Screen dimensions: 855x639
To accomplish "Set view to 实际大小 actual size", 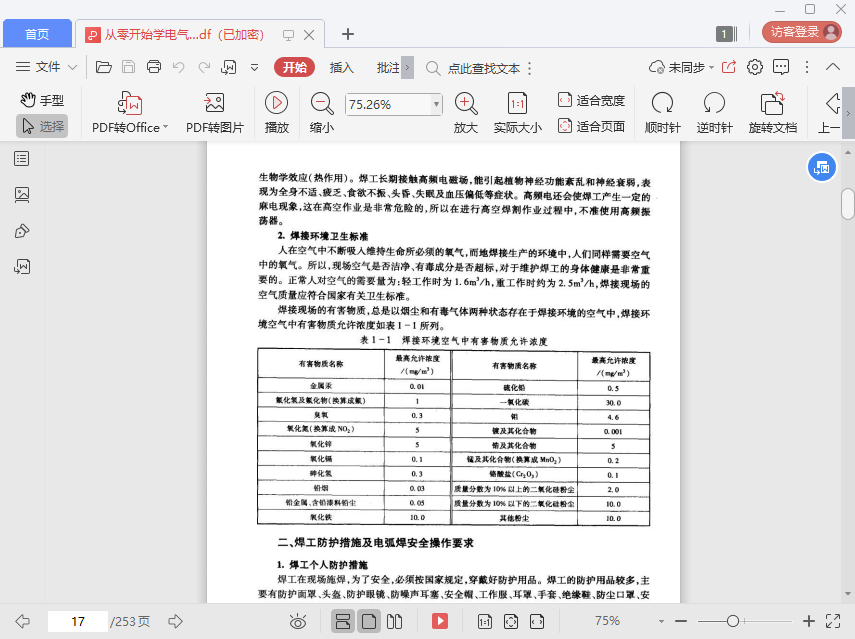I will click(517, 113).
